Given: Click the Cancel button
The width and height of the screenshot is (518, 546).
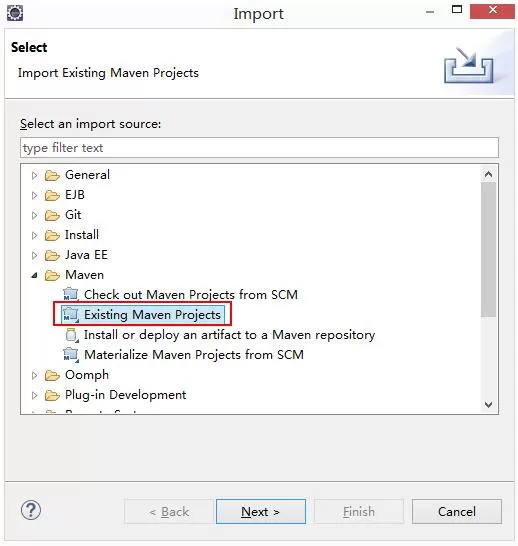Looking at the screenshot, I should pyautogui.click(x=457, y=511).
